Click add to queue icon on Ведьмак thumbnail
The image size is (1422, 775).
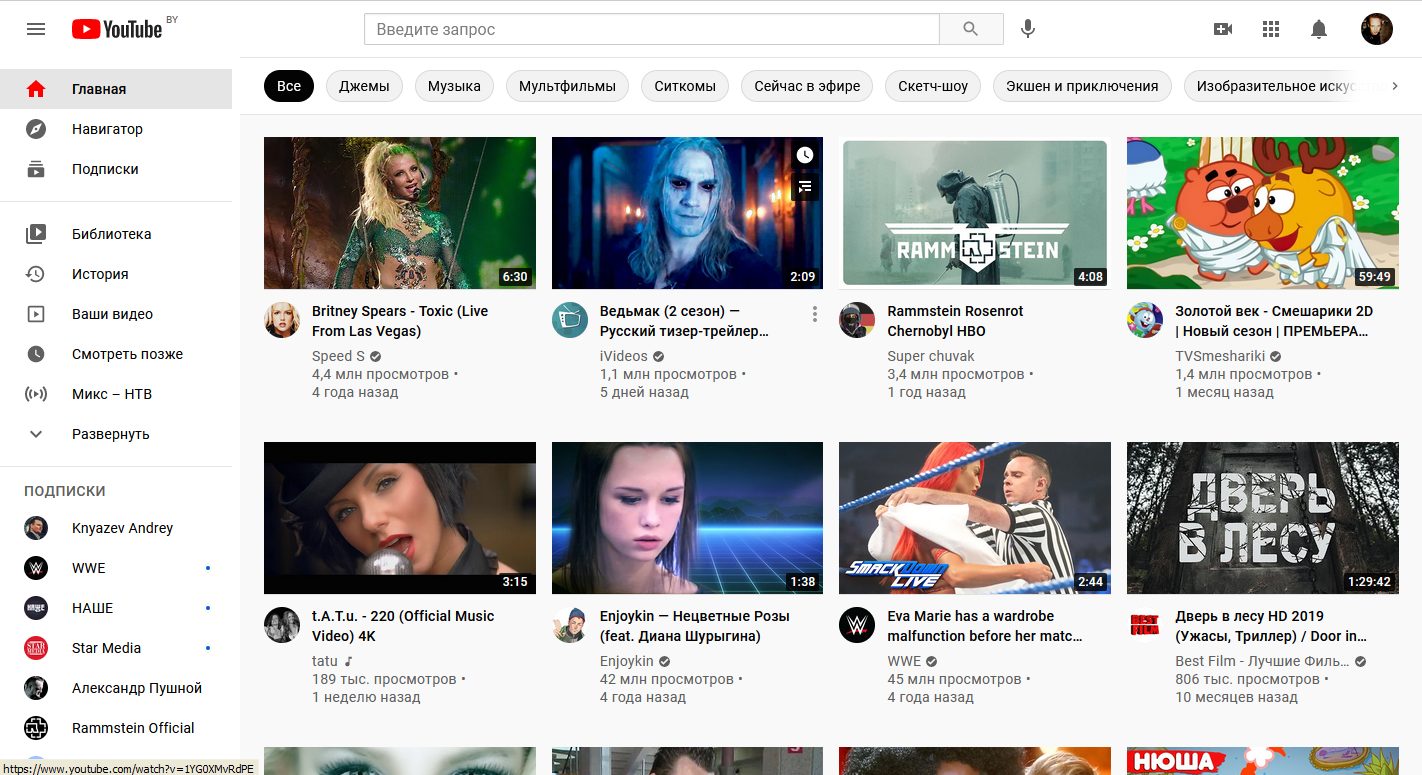coord(805,186)
